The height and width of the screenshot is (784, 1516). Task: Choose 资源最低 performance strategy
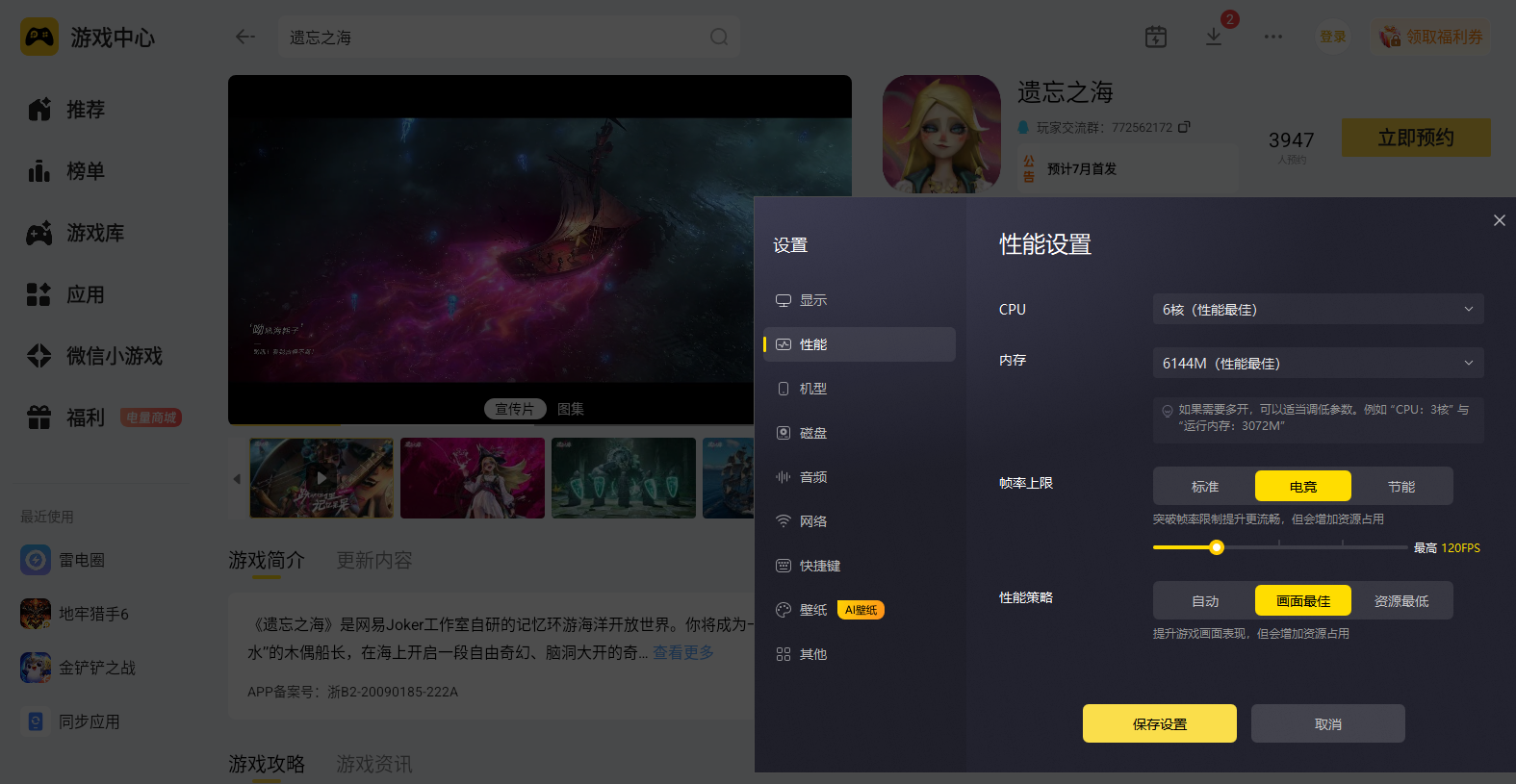click(1401, 601)
